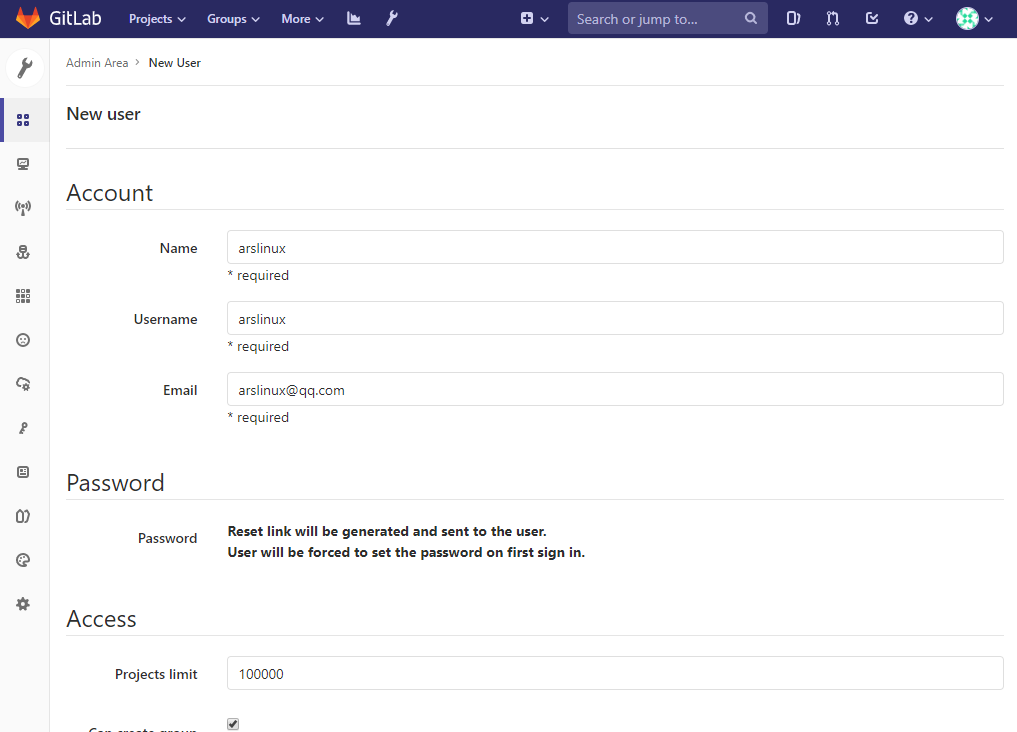
Task: Click the Password section heading
Action: point(115,483)
